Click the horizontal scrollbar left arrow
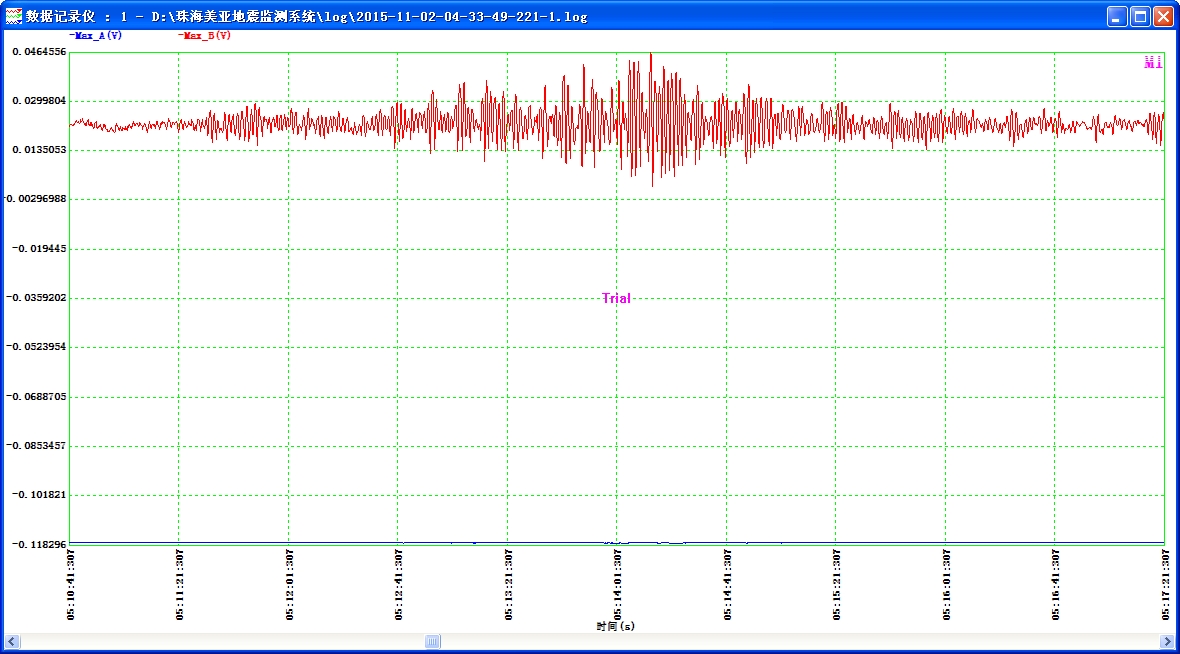Image resolution: width=1180 pixels, height=654 pixels. click(x=11, y=641)
